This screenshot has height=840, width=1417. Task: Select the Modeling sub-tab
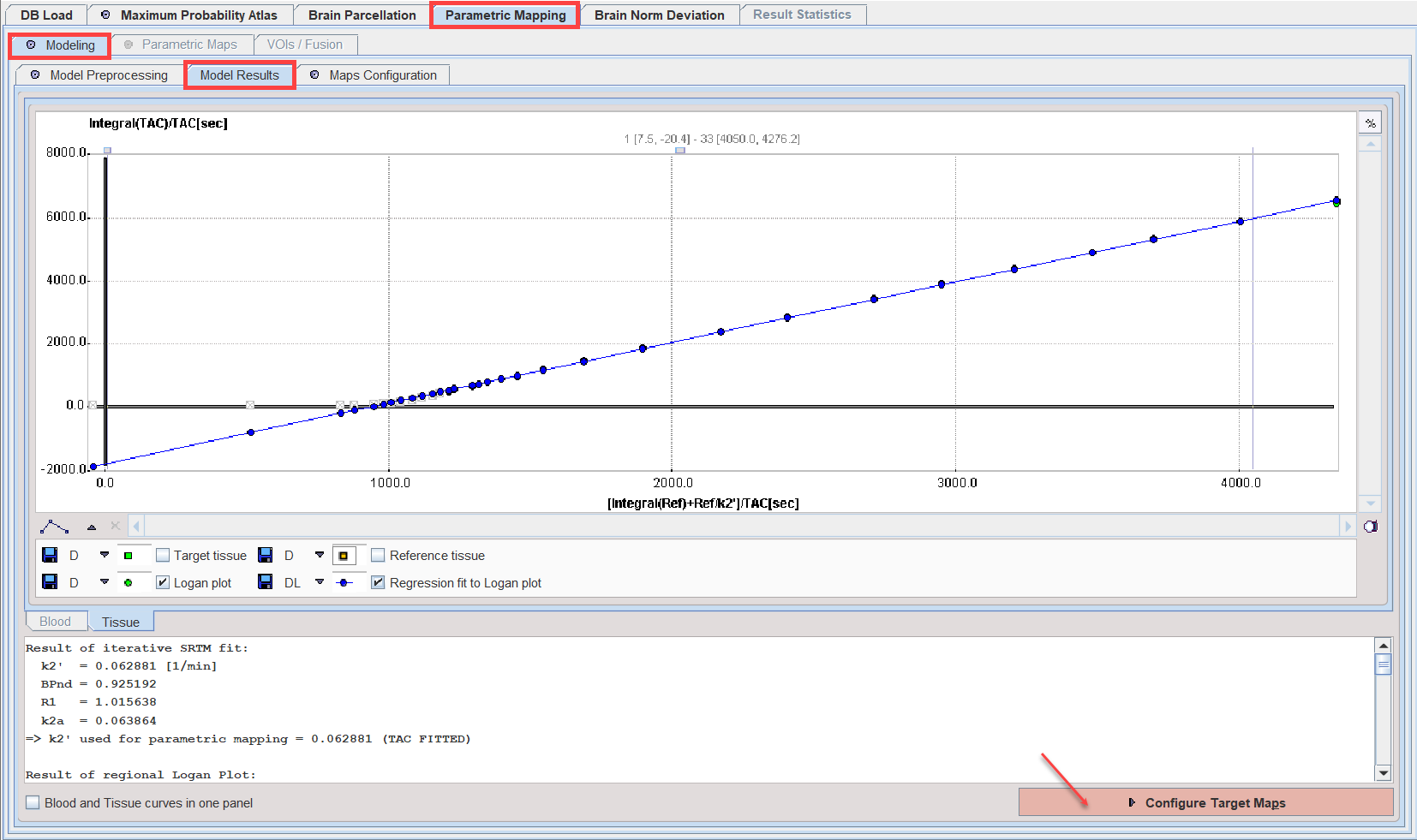tap(60, 45)
